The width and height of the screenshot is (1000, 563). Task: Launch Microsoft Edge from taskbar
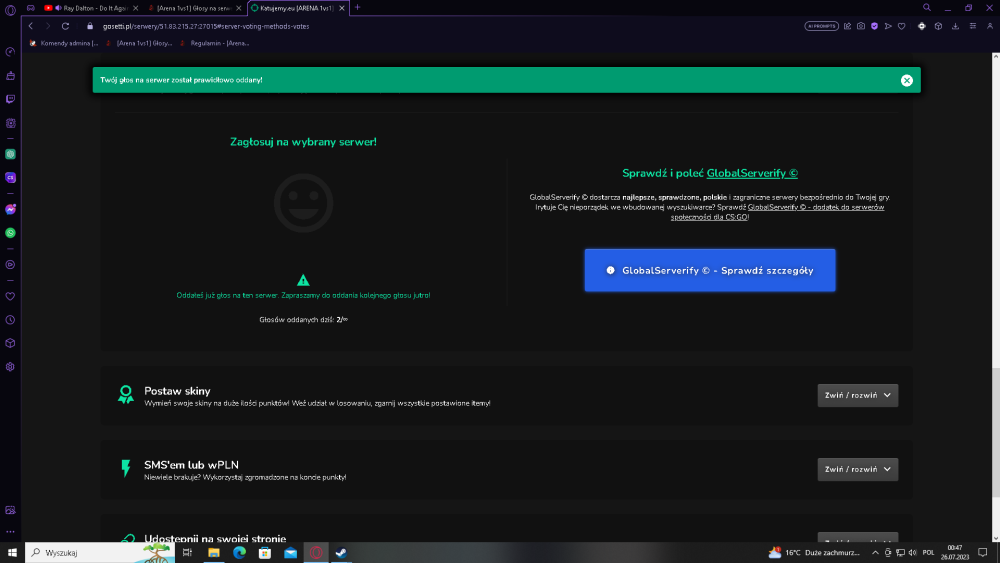(x=239, y=552)
